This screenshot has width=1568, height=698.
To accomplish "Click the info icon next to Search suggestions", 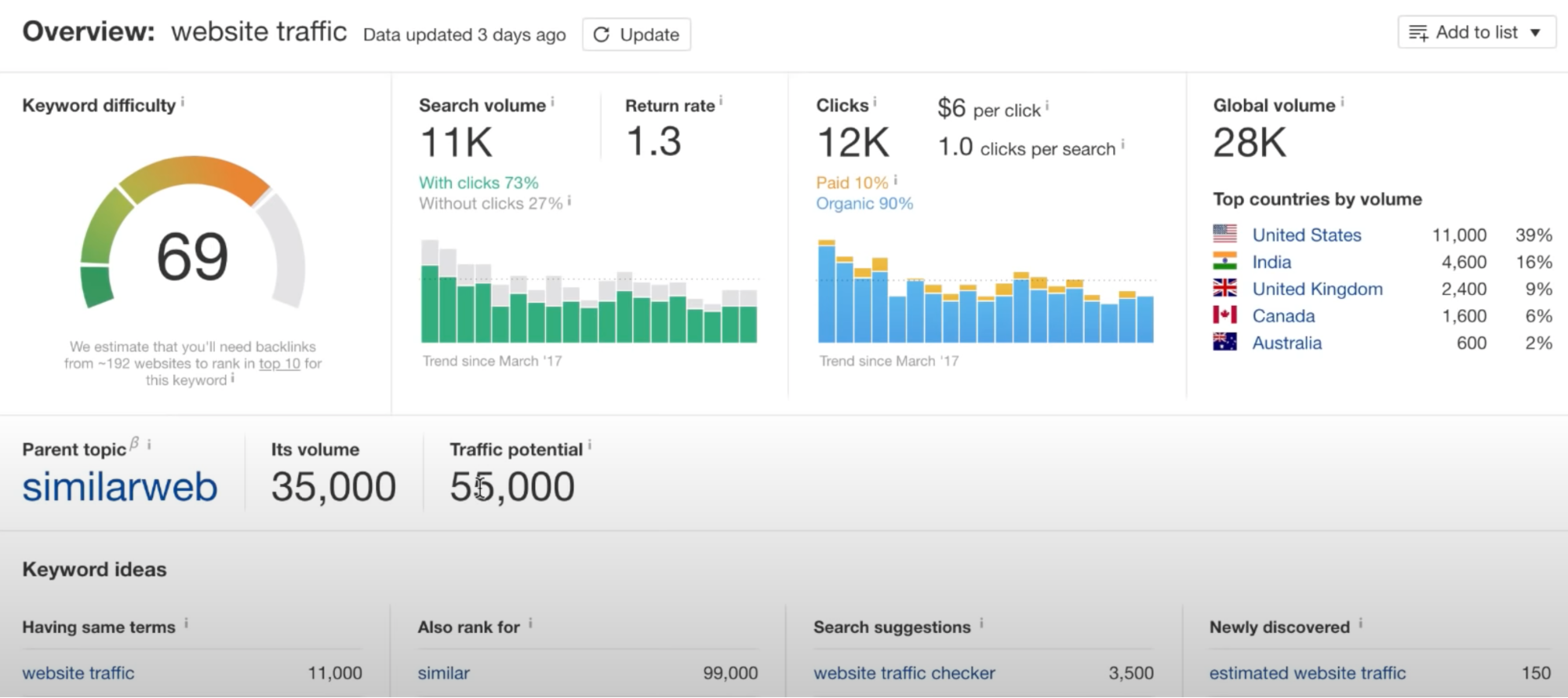I will (x=981, y=623).
